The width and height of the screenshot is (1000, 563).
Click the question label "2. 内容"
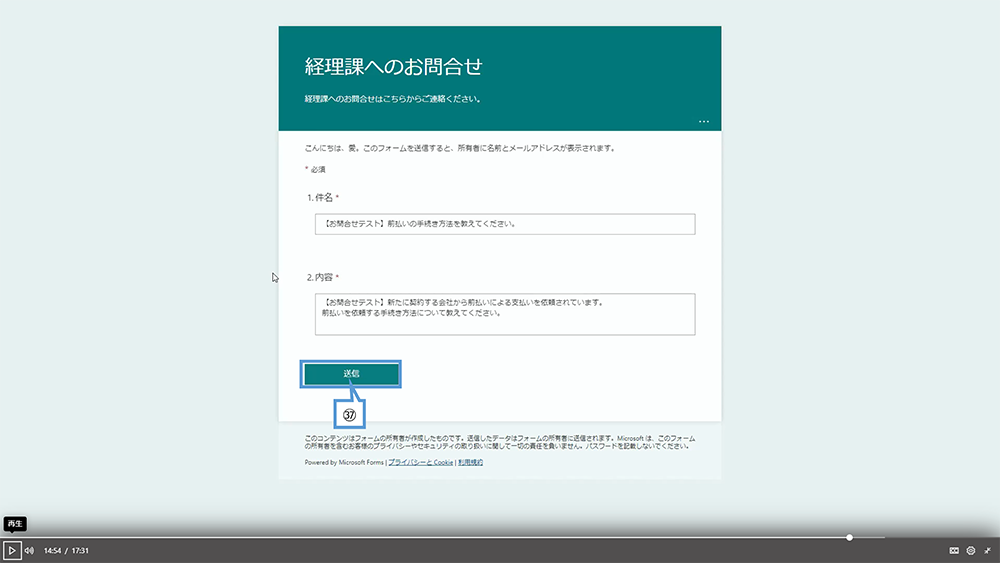(x=323, y=277)
